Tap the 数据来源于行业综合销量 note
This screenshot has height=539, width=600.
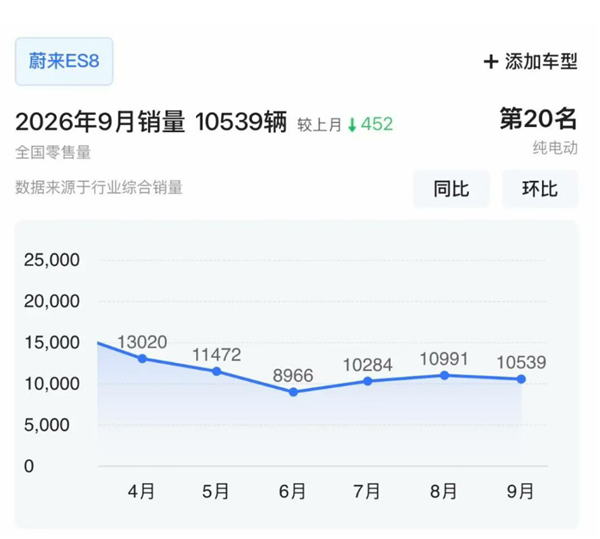(99, 188)
